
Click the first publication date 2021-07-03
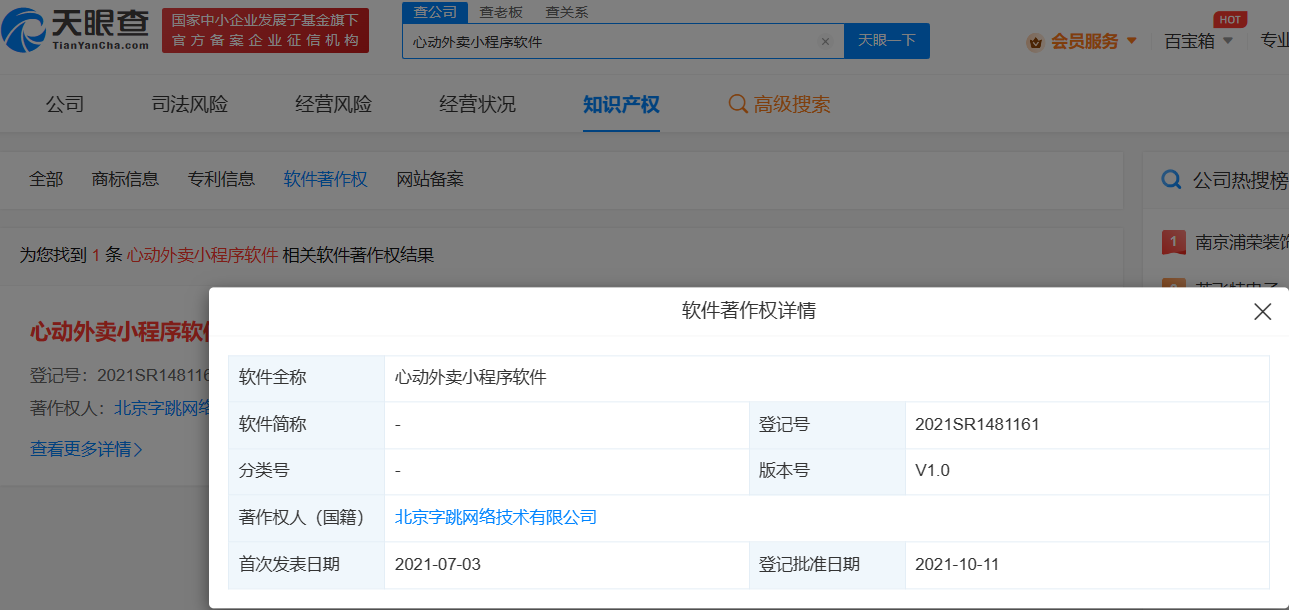click(438, 564)
